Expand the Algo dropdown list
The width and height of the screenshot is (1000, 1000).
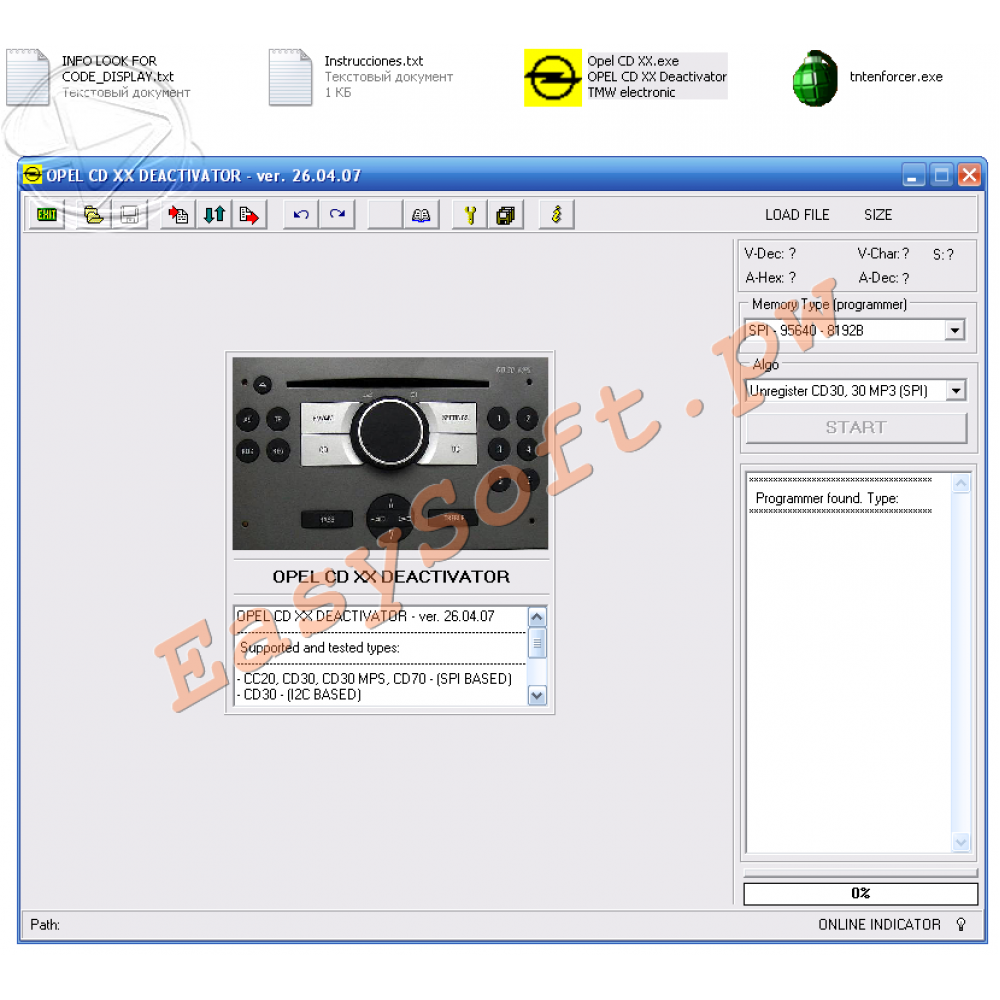(955, 390)
